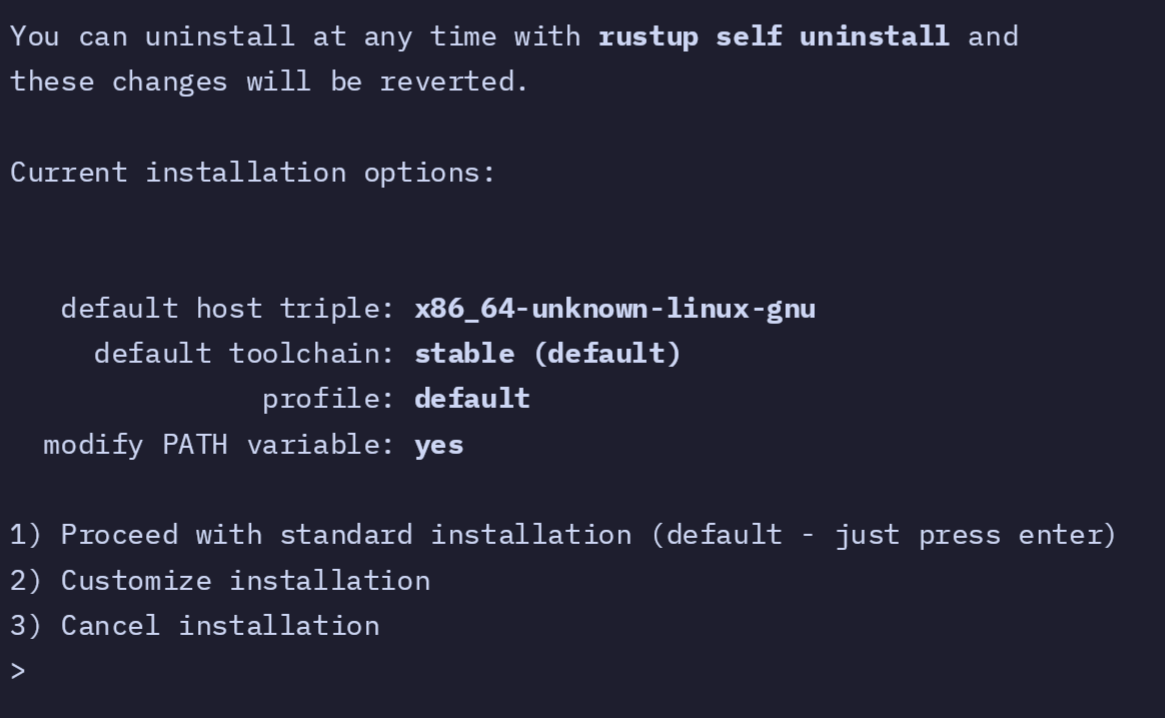Click the '(default - just press enter)' text
1165x718 pixels.
pos(883,535)
